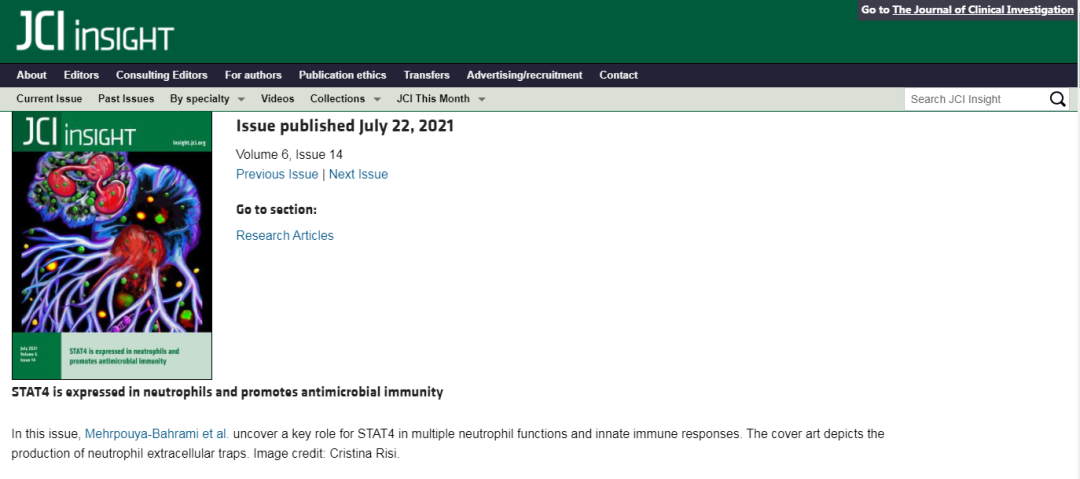
Task: Open the Videos section
Action: click(278, 99)
